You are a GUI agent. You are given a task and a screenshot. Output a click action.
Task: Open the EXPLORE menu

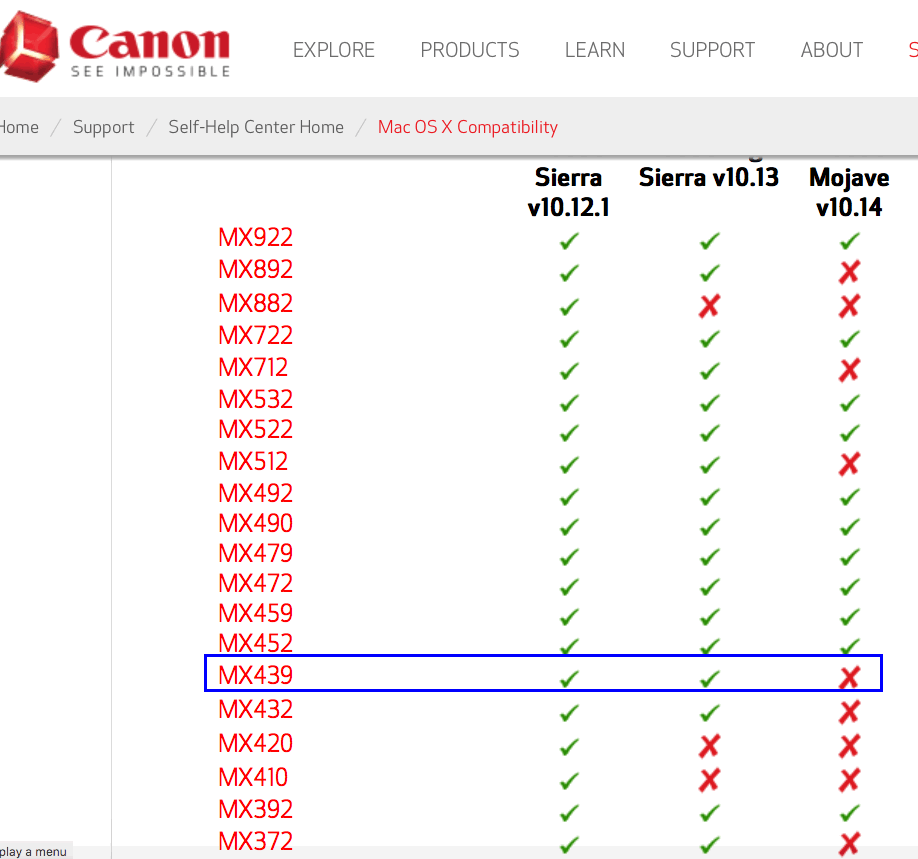pyautogui.click(x=334, y=50)
